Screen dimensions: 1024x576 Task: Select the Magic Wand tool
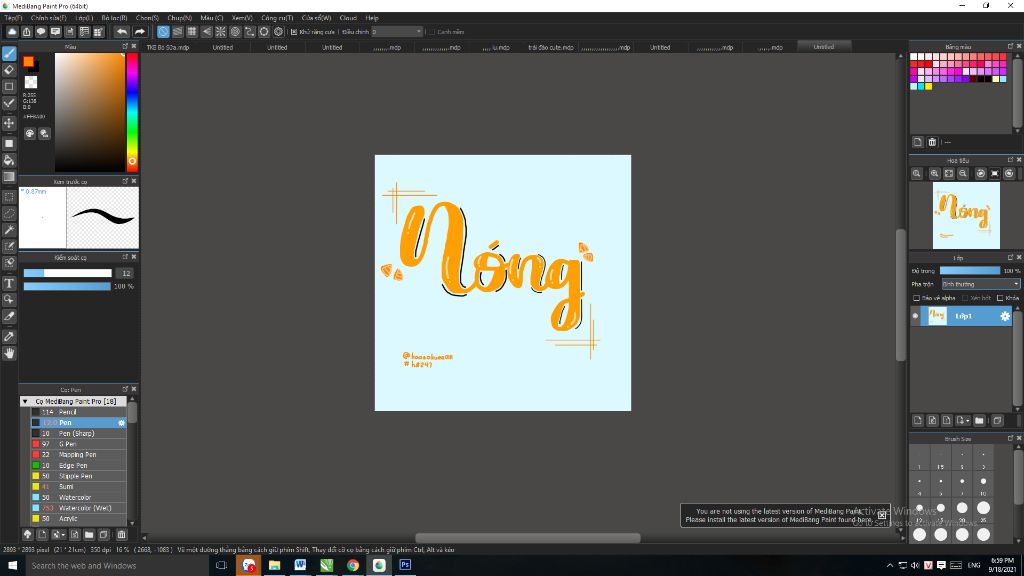coord(9,230)
